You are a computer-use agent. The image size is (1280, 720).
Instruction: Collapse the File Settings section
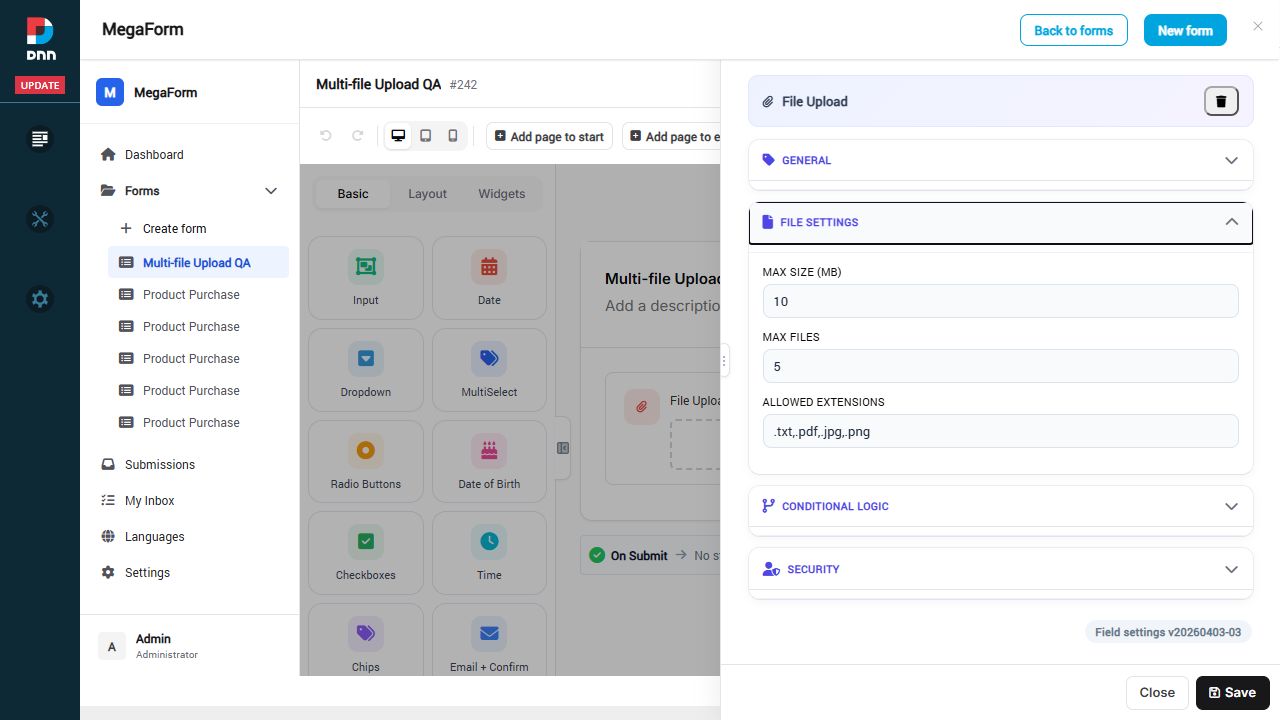[1000, 222]
